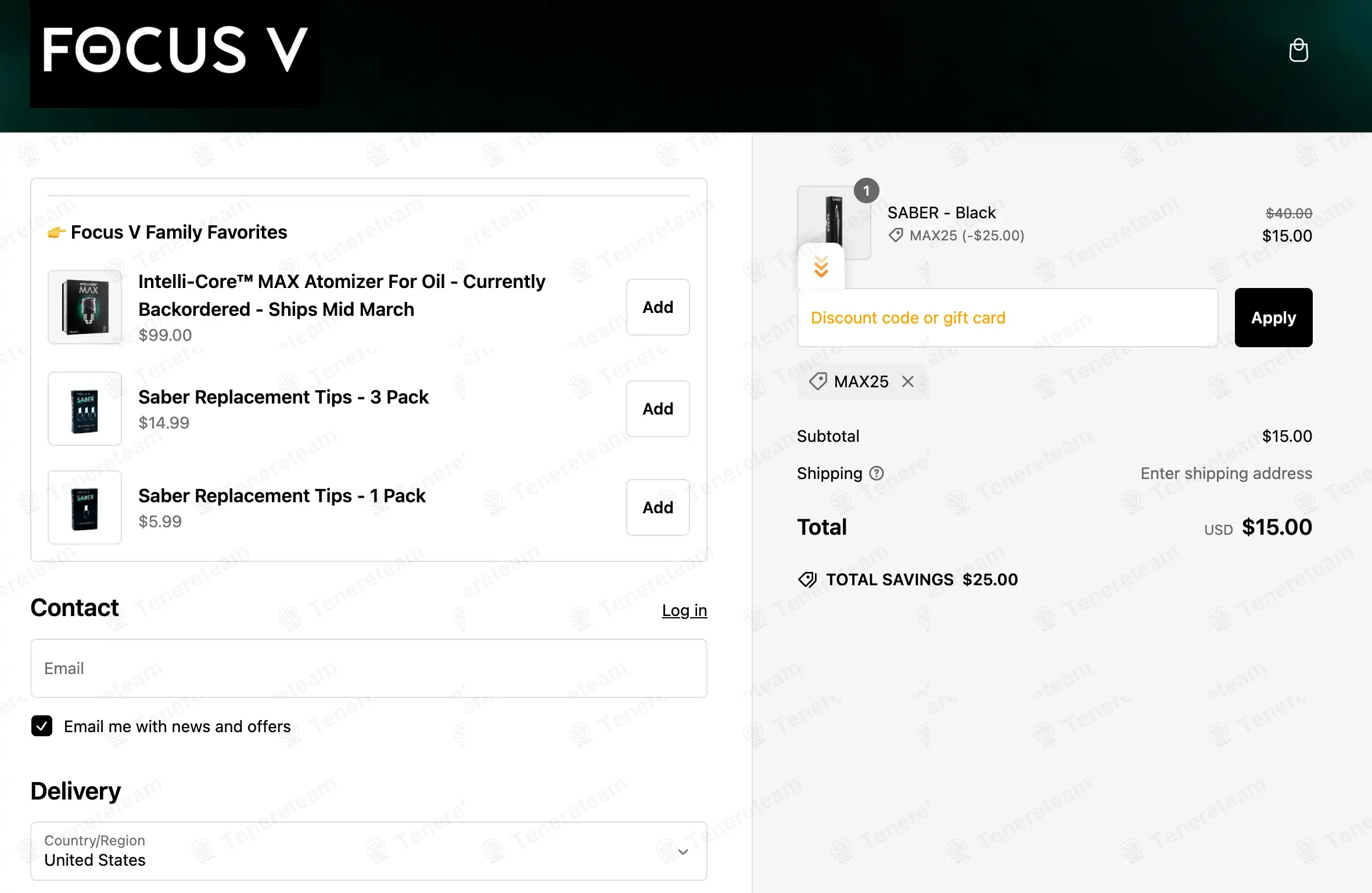Click the Saber Tips 3 Pack image
The image size is (1372, 893).
tap(85, 409)
